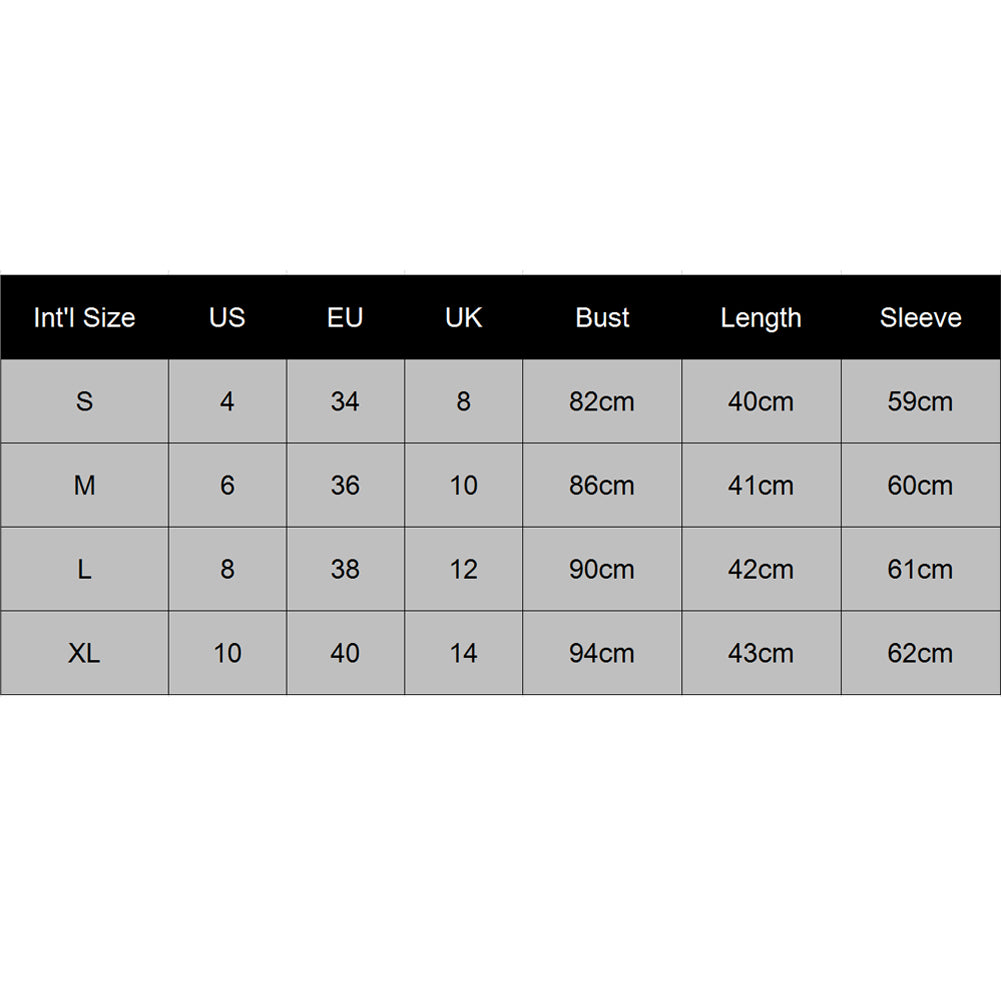
Task: Select the Bust column header
Action: click(602, 318)
